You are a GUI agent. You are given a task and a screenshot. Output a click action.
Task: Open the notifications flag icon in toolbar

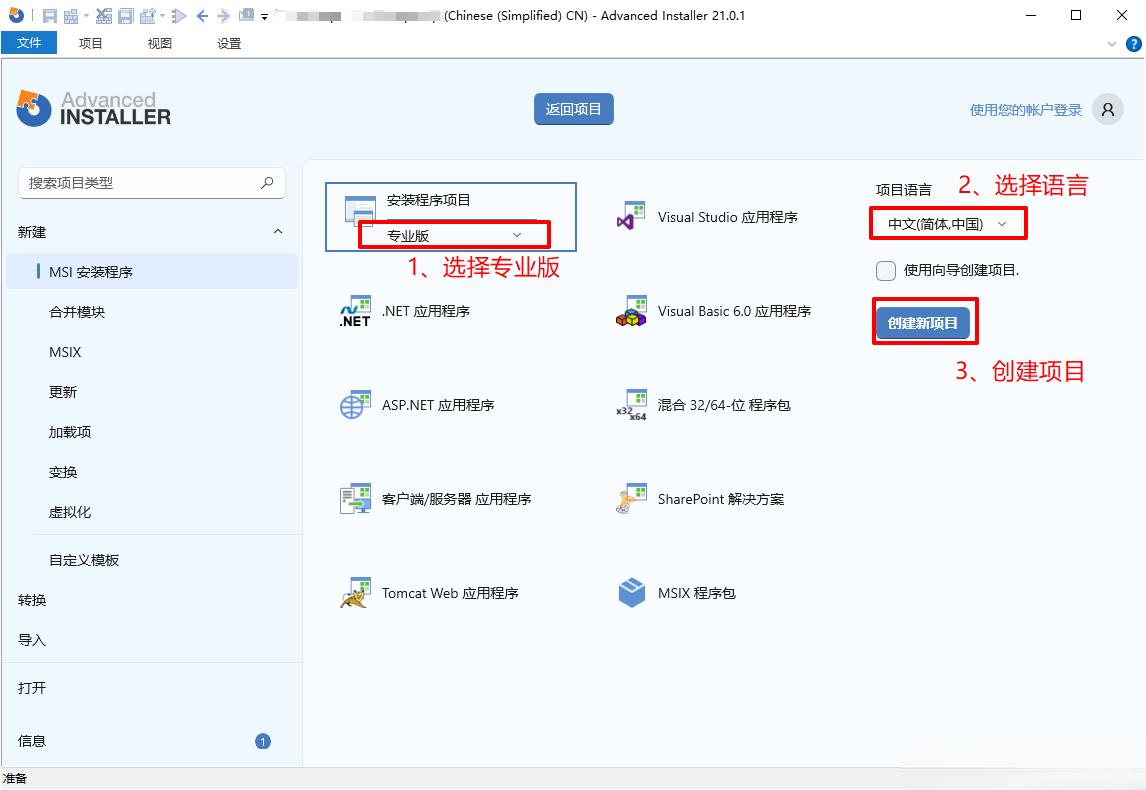[247, 15]
